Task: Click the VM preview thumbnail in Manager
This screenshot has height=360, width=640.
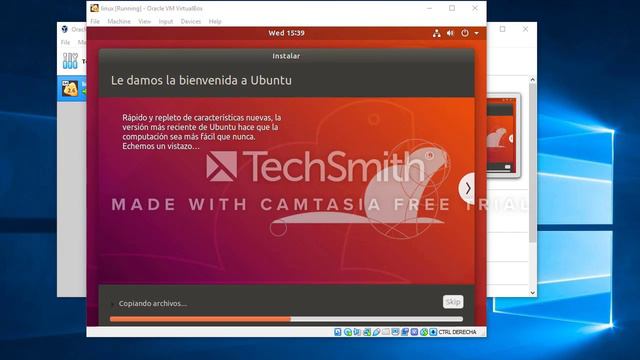Action: [504, 136]
